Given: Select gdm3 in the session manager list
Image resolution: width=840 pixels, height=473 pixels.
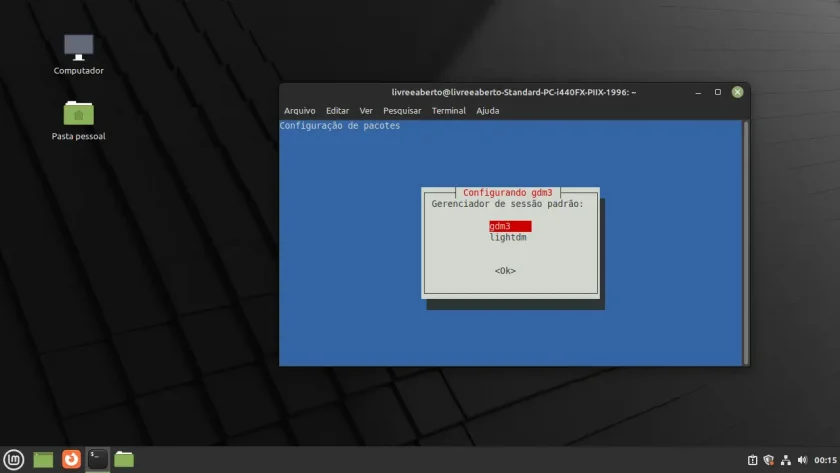Looking at the screenshot, I should point(510,226).
